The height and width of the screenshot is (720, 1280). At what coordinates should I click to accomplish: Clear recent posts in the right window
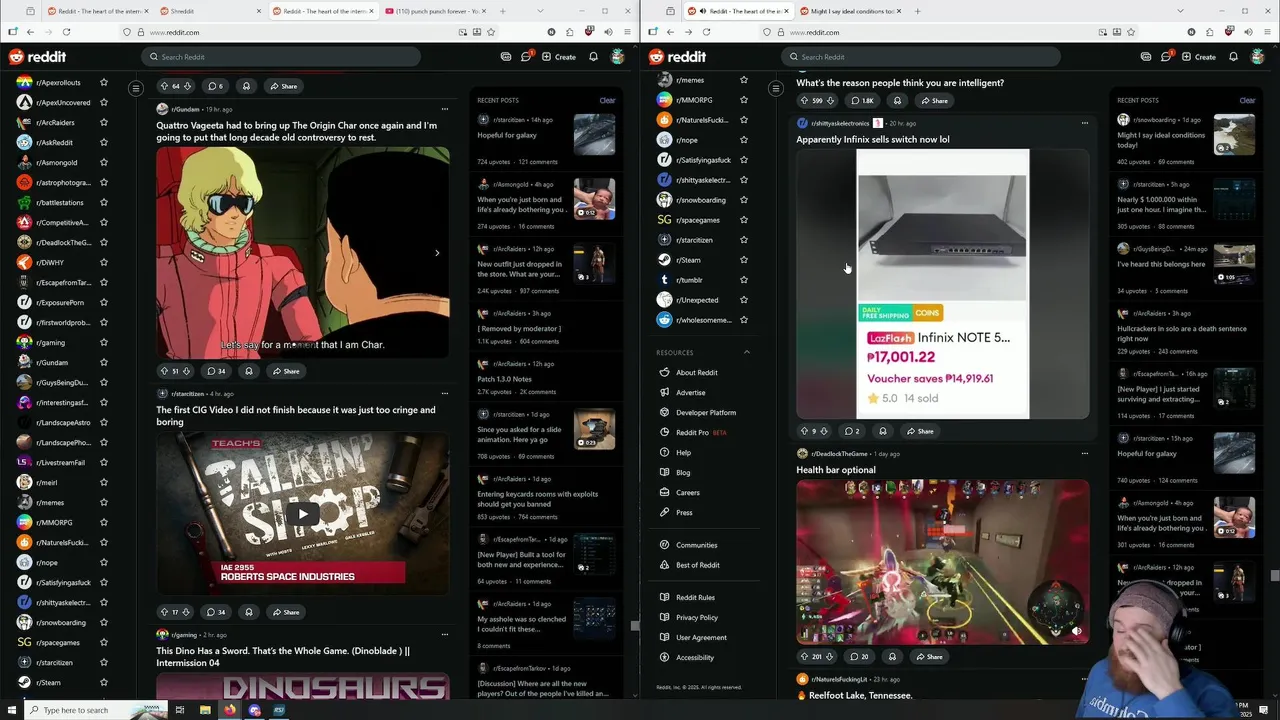pos(1247,100)
